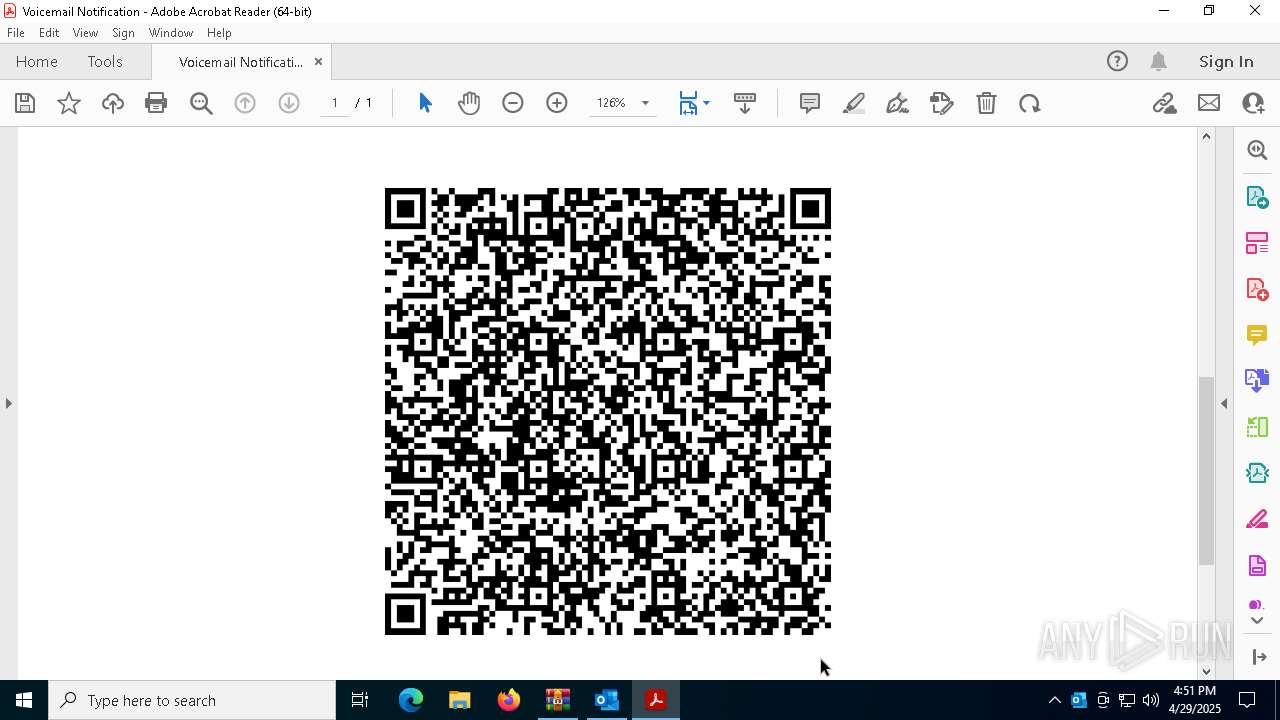Open Create PDF tool in right pane

point(1257,288)
